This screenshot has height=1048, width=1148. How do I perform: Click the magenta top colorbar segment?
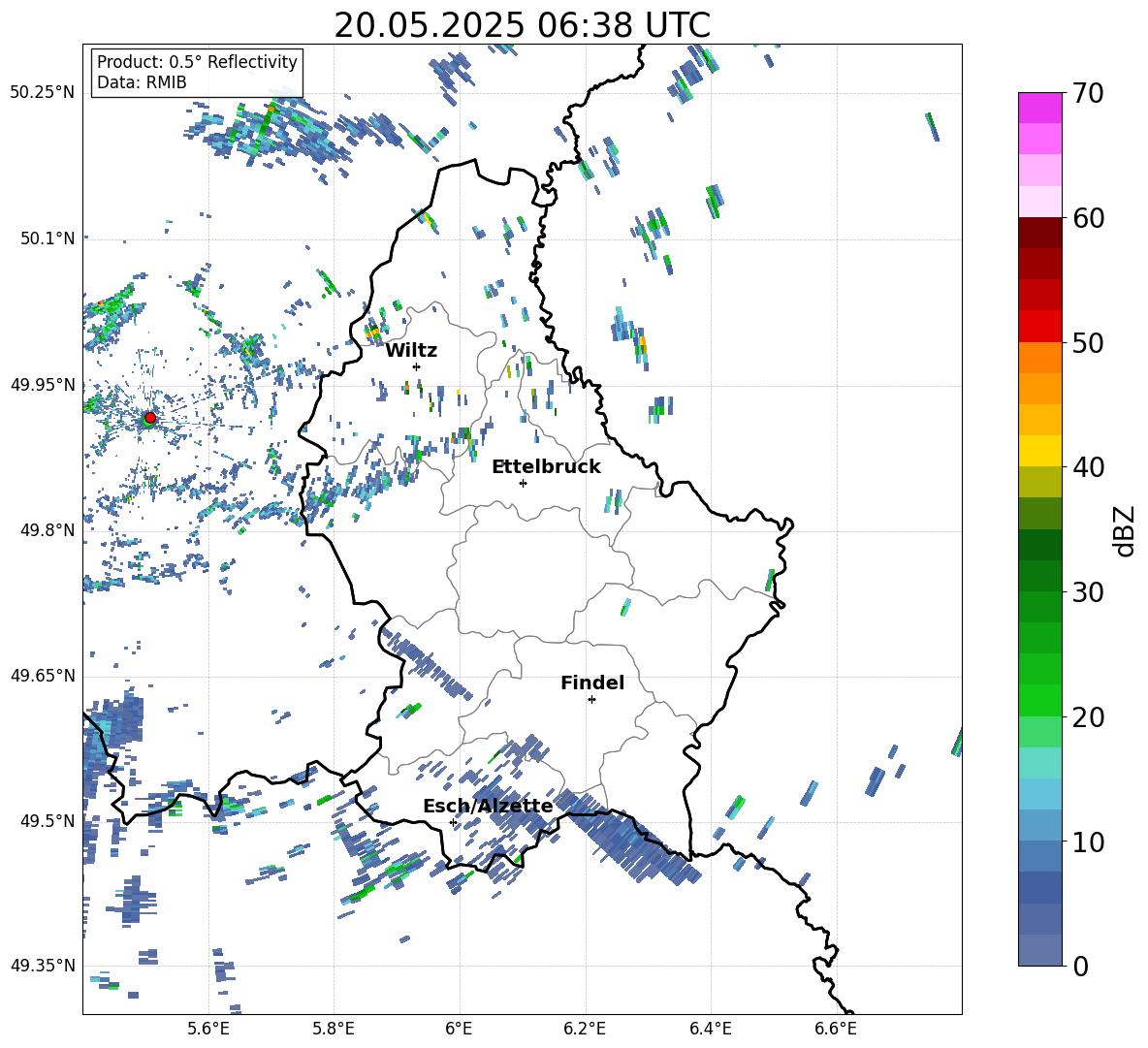(x=1039, y=108)
